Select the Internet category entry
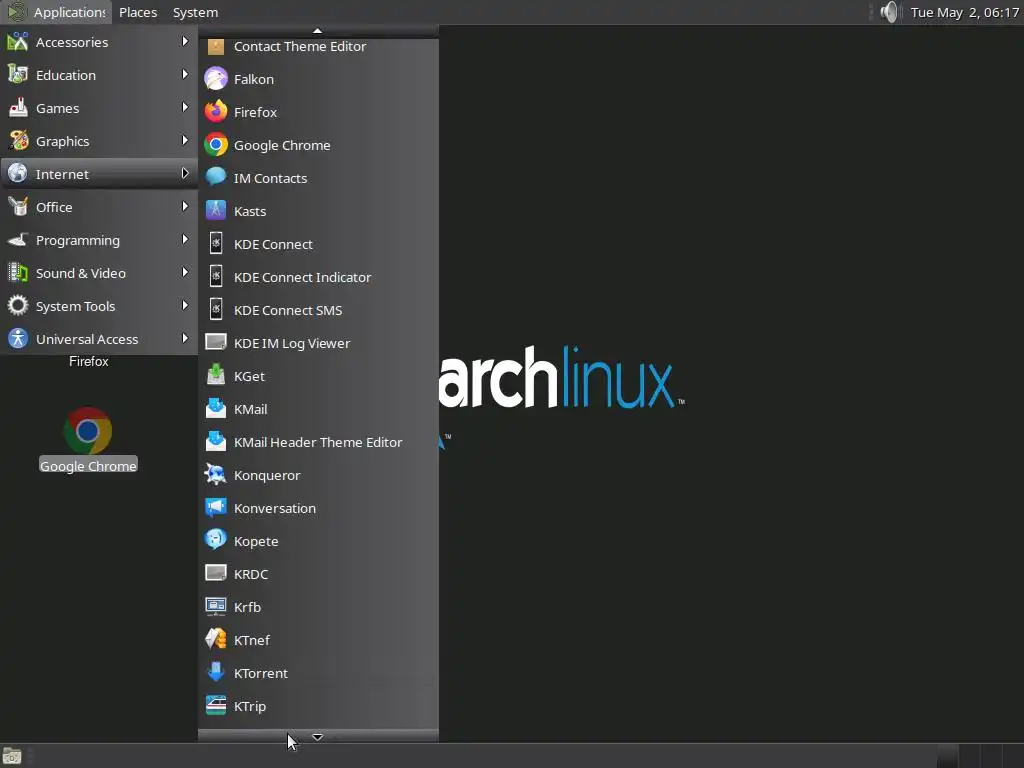 pyautogui.click(x=99, y=174)
